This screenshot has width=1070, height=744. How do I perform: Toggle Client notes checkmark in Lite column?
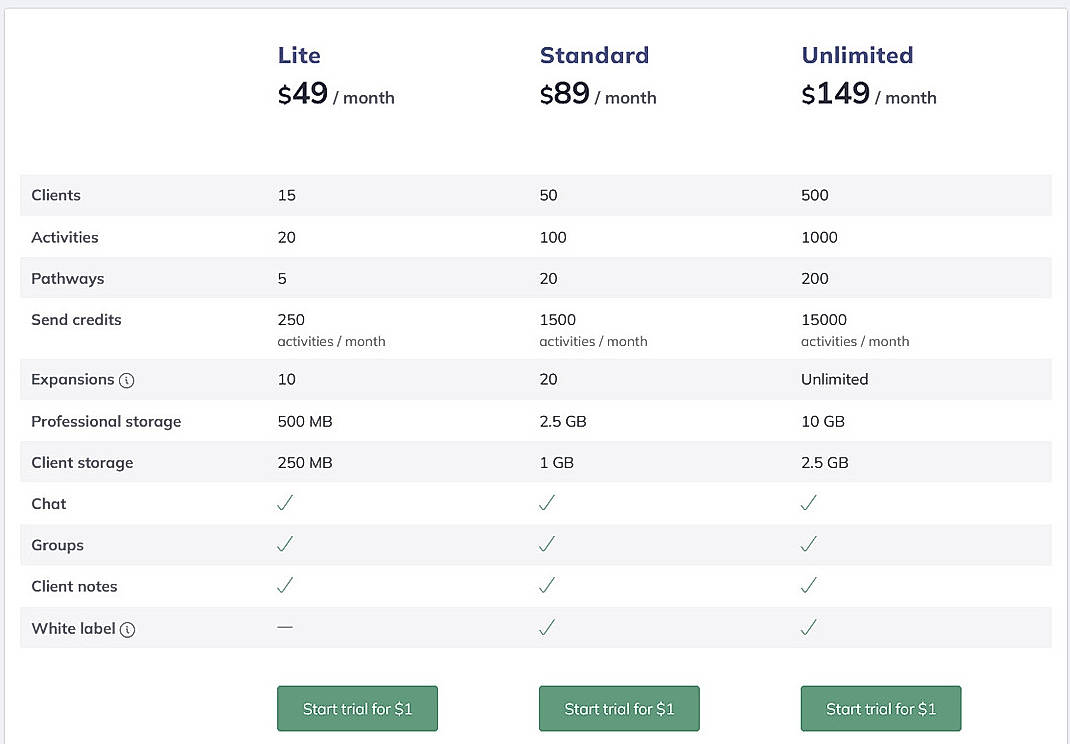(x=285, y=586)
